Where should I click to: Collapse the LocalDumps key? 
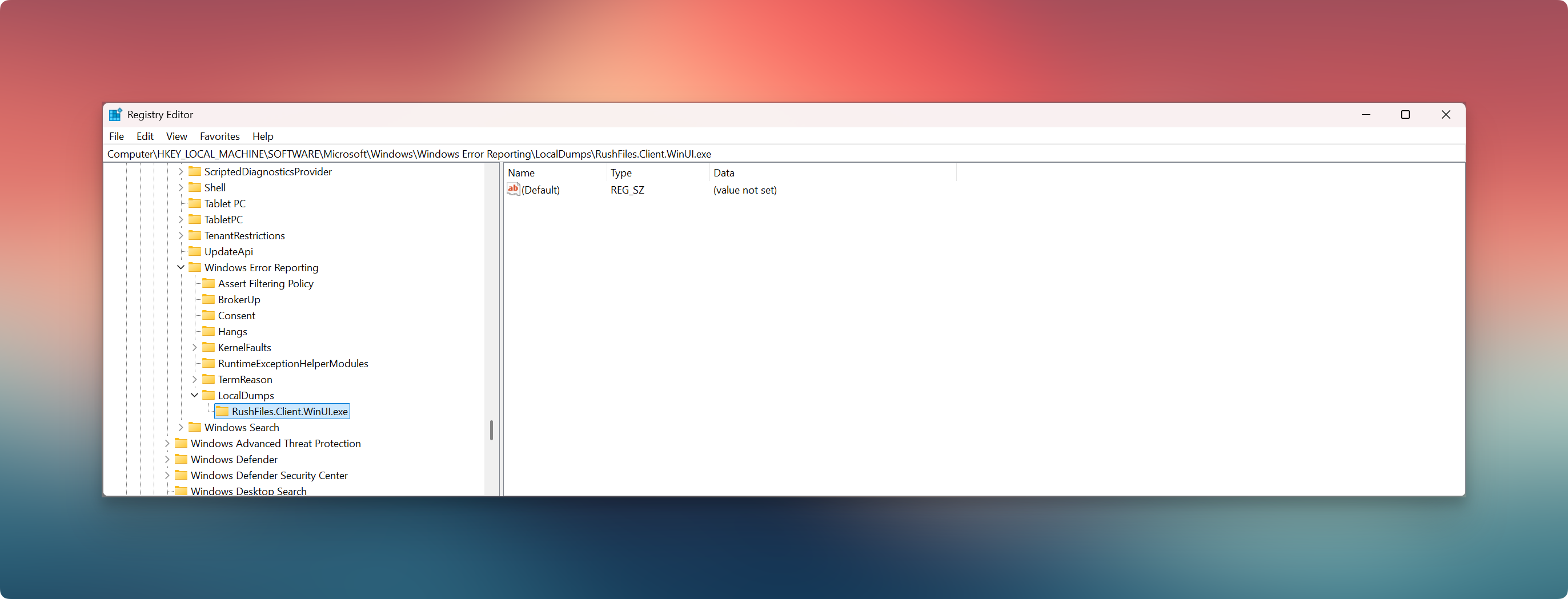195,395
